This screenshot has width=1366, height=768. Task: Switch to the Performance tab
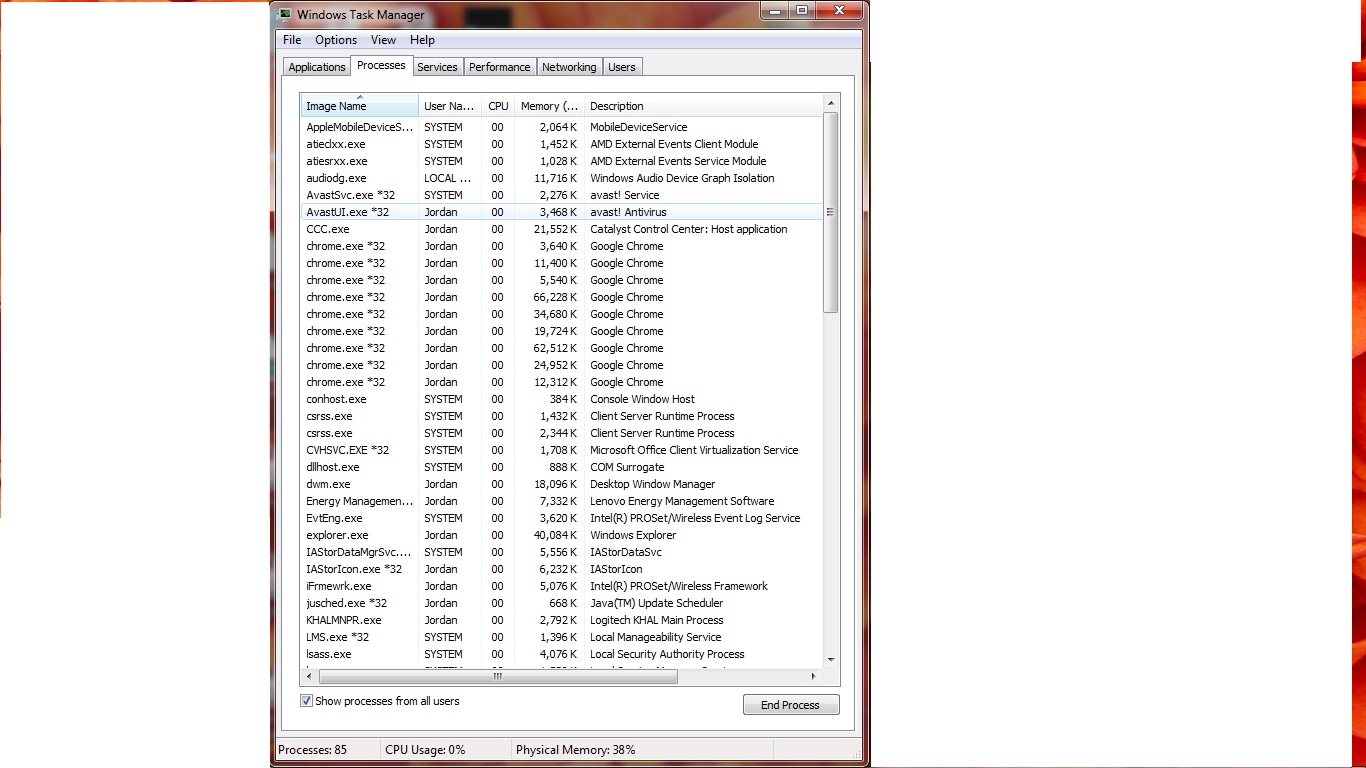click(500, 67)
